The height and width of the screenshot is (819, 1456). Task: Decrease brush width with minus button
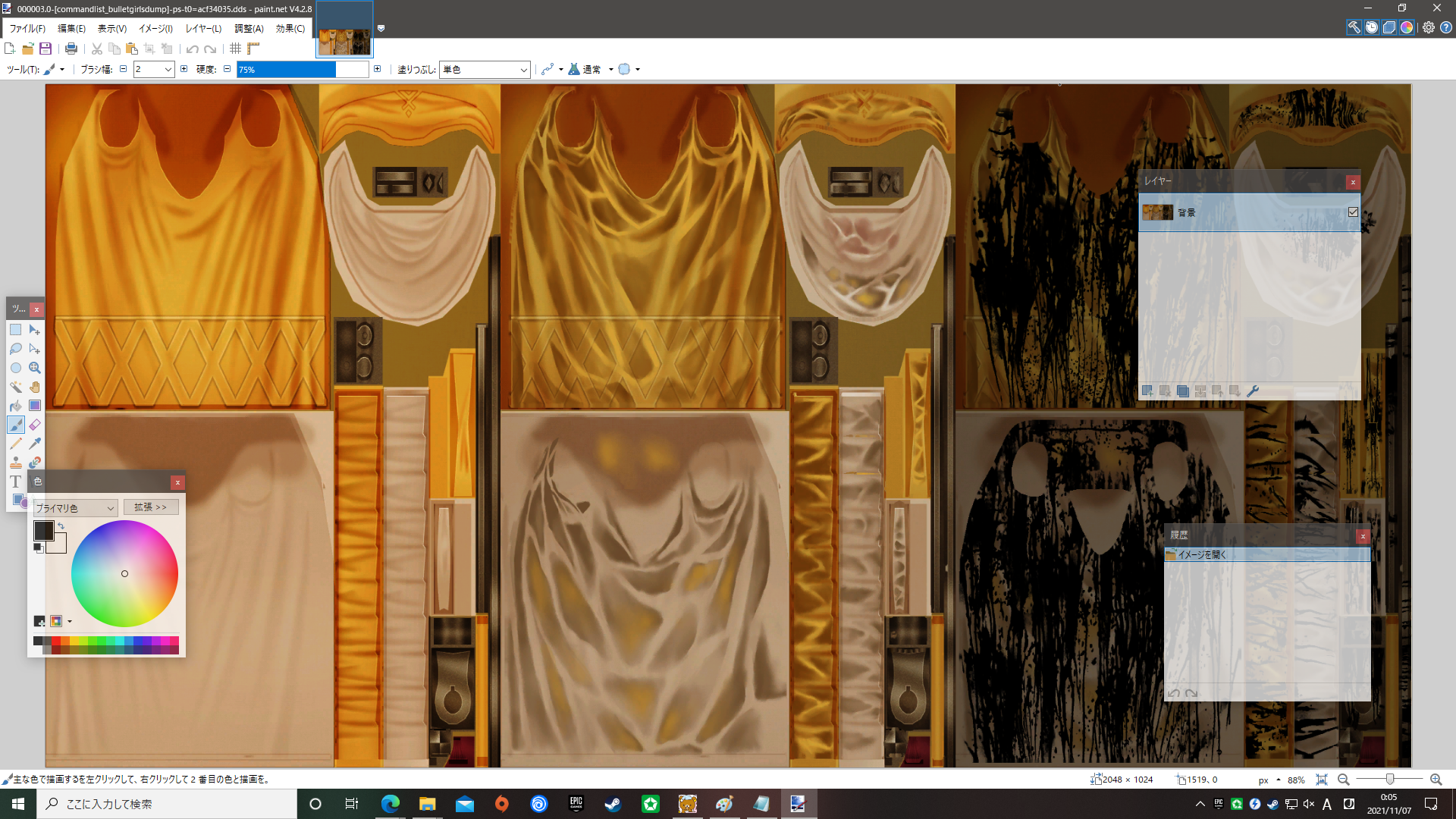pos(123,69)
